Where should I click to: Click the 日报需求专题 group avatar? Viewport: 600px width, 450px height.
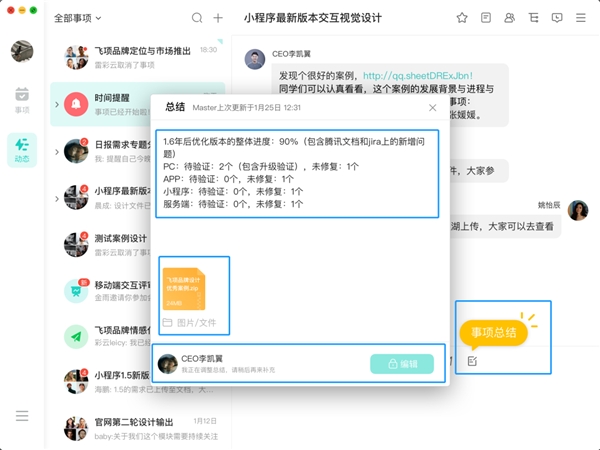(76, 151)
